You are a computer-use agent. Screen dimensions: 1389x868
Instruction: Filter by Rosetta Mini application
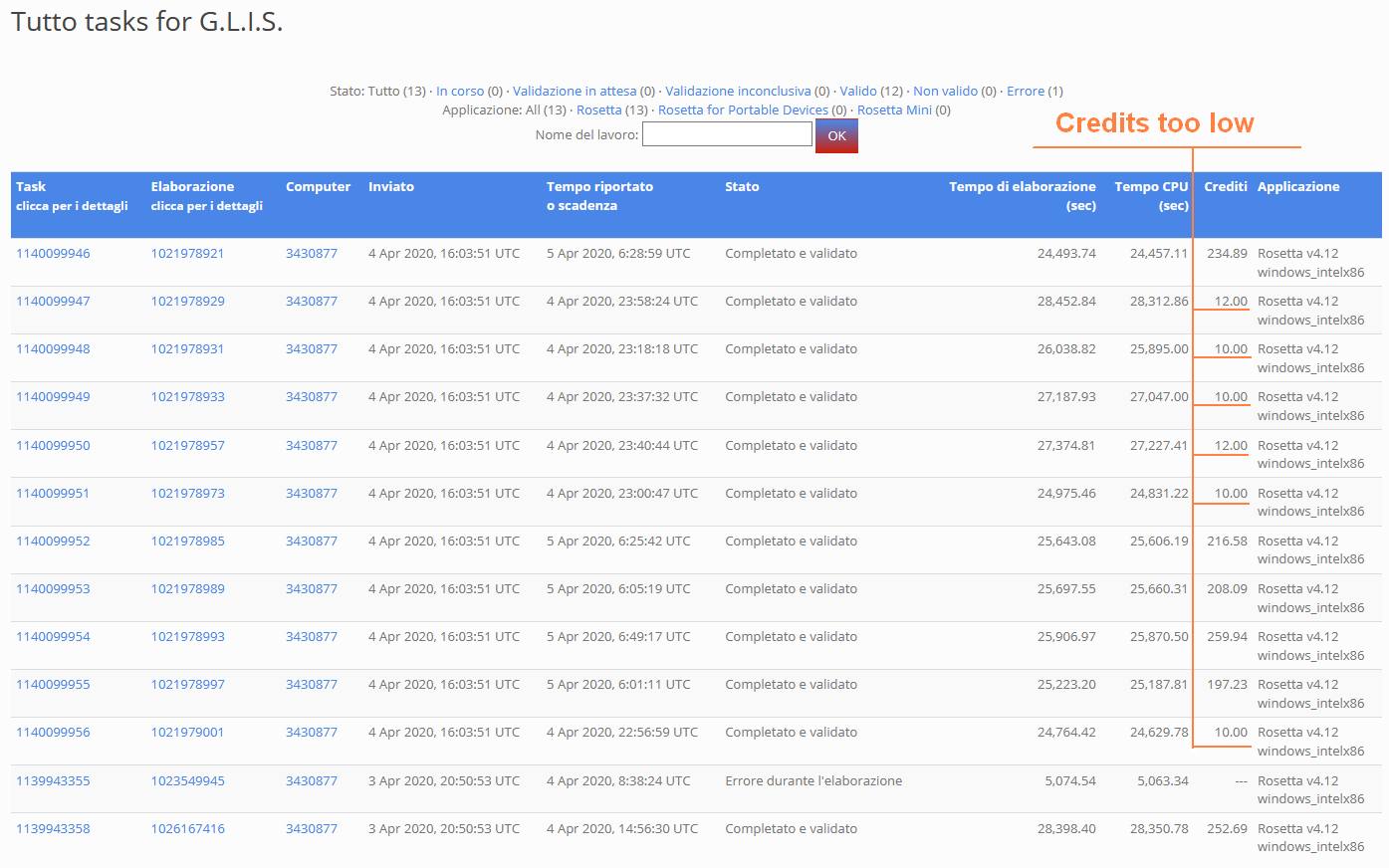pyautogui.click(x=894, y=109)
